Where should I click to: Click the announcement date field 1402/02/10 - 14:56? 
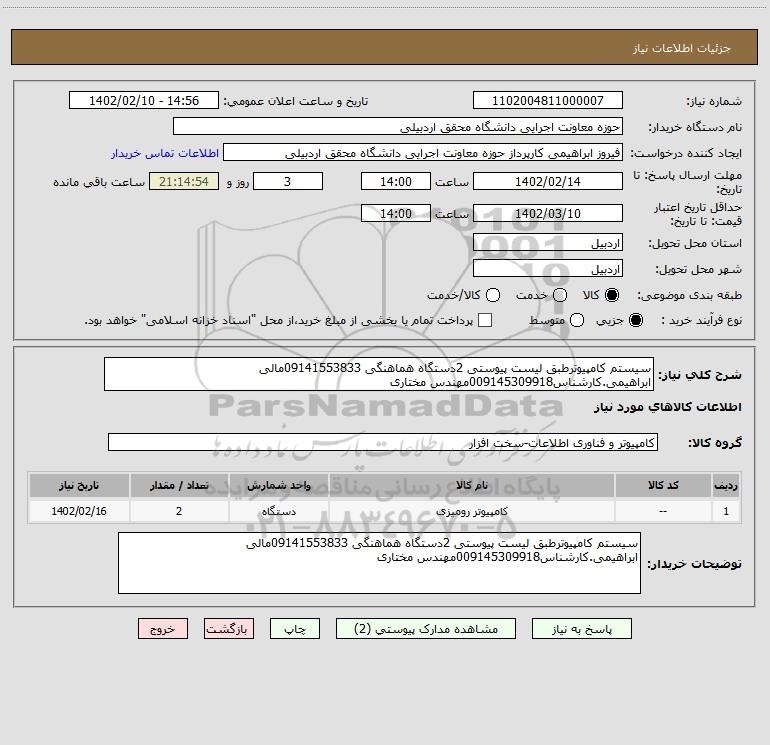tap(144, 100)
